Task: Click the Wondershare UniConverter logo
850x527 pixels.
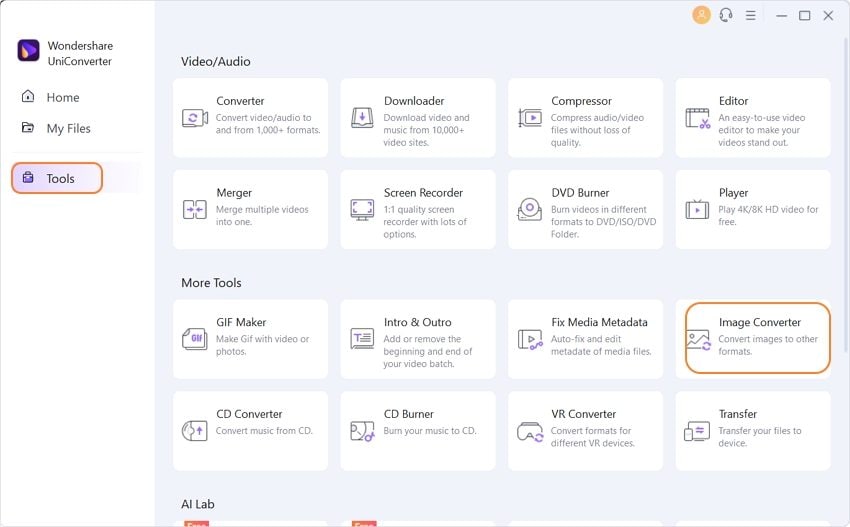Action: [28, 50]
